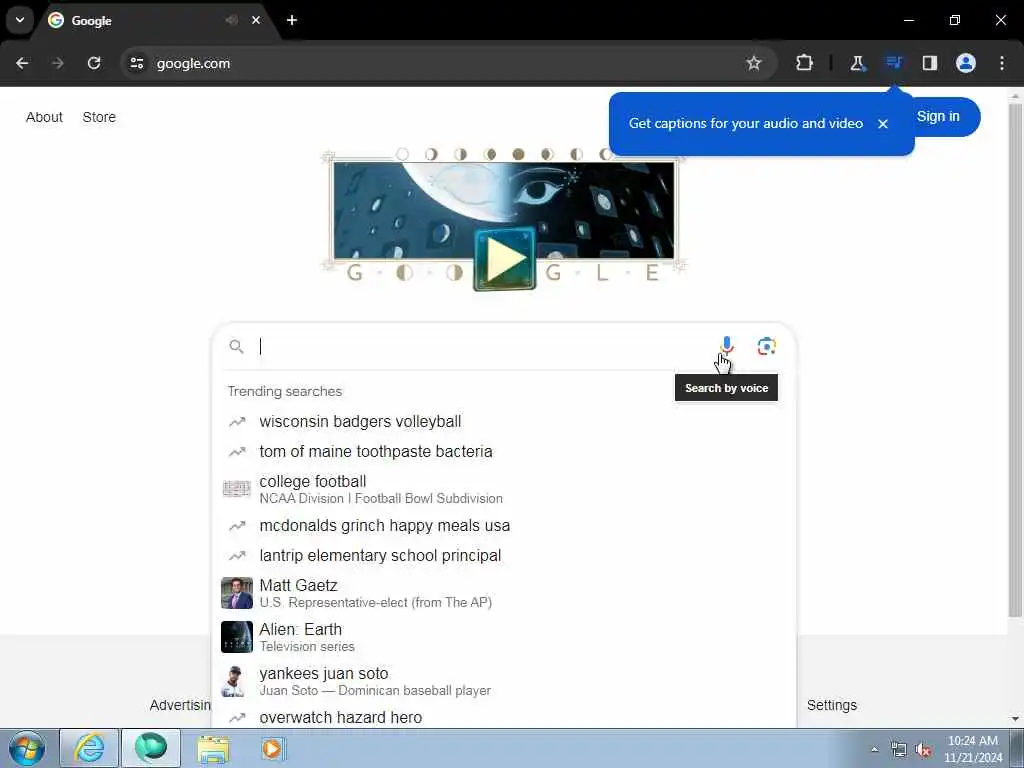Click the Alien: Earth thumbnail image
Image resolution: width=1024 pixels, height=768 pixels.
click(x=236, y=637)
